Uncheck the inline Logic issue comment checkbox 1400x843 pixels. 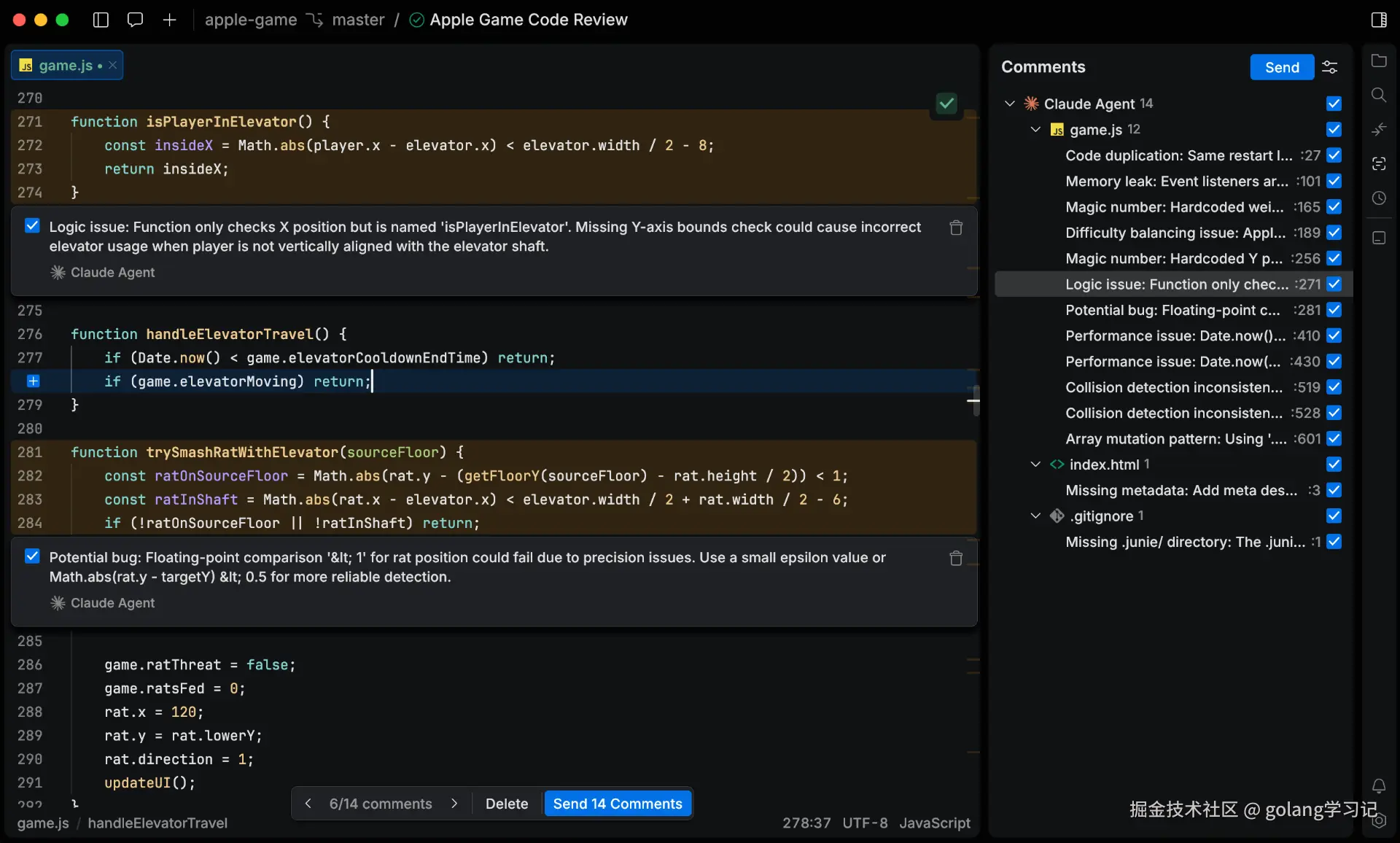point(32,226)
